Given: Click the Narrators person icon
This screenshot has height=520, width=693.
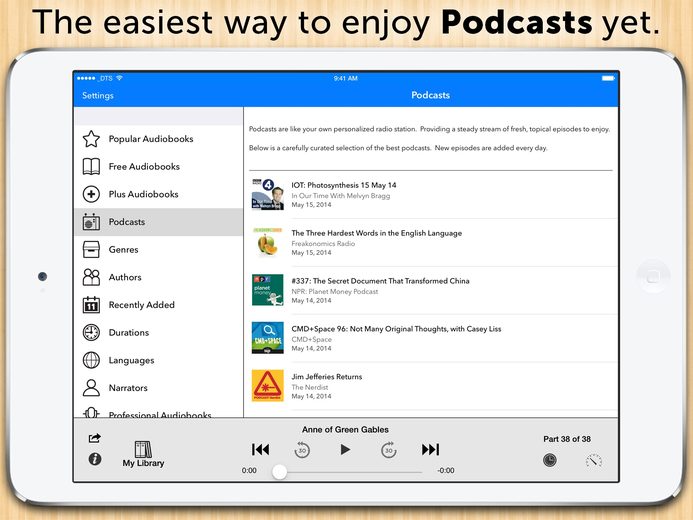Looking at the screenshot, I should [91, 388].
